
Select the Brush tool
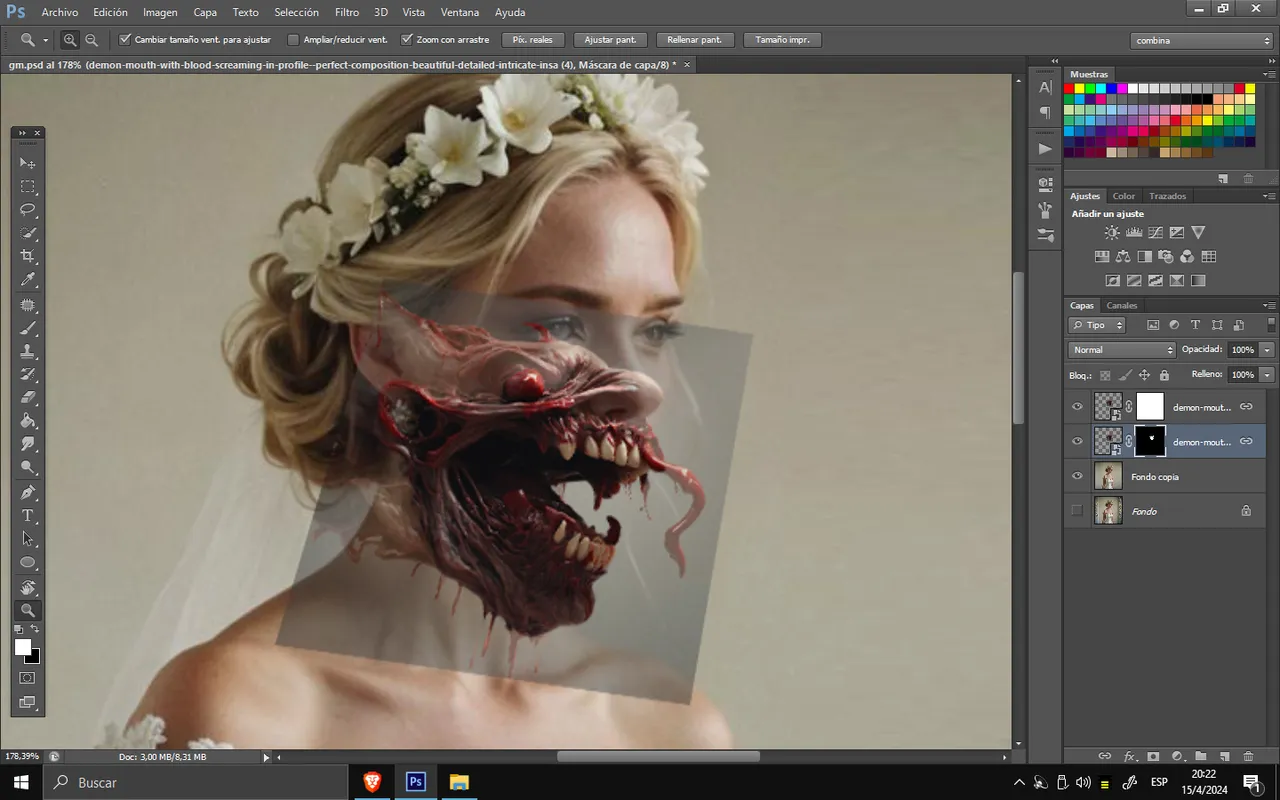(x=28, y=328)
